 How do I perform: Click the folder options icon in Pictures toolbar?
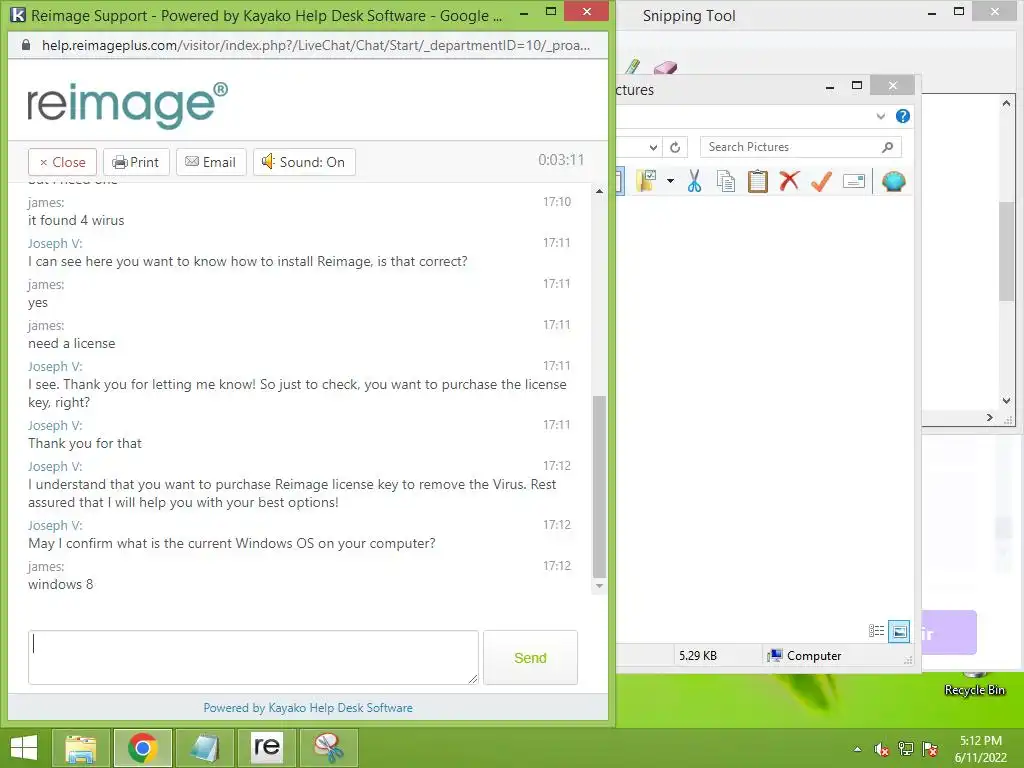click(647, 181)
